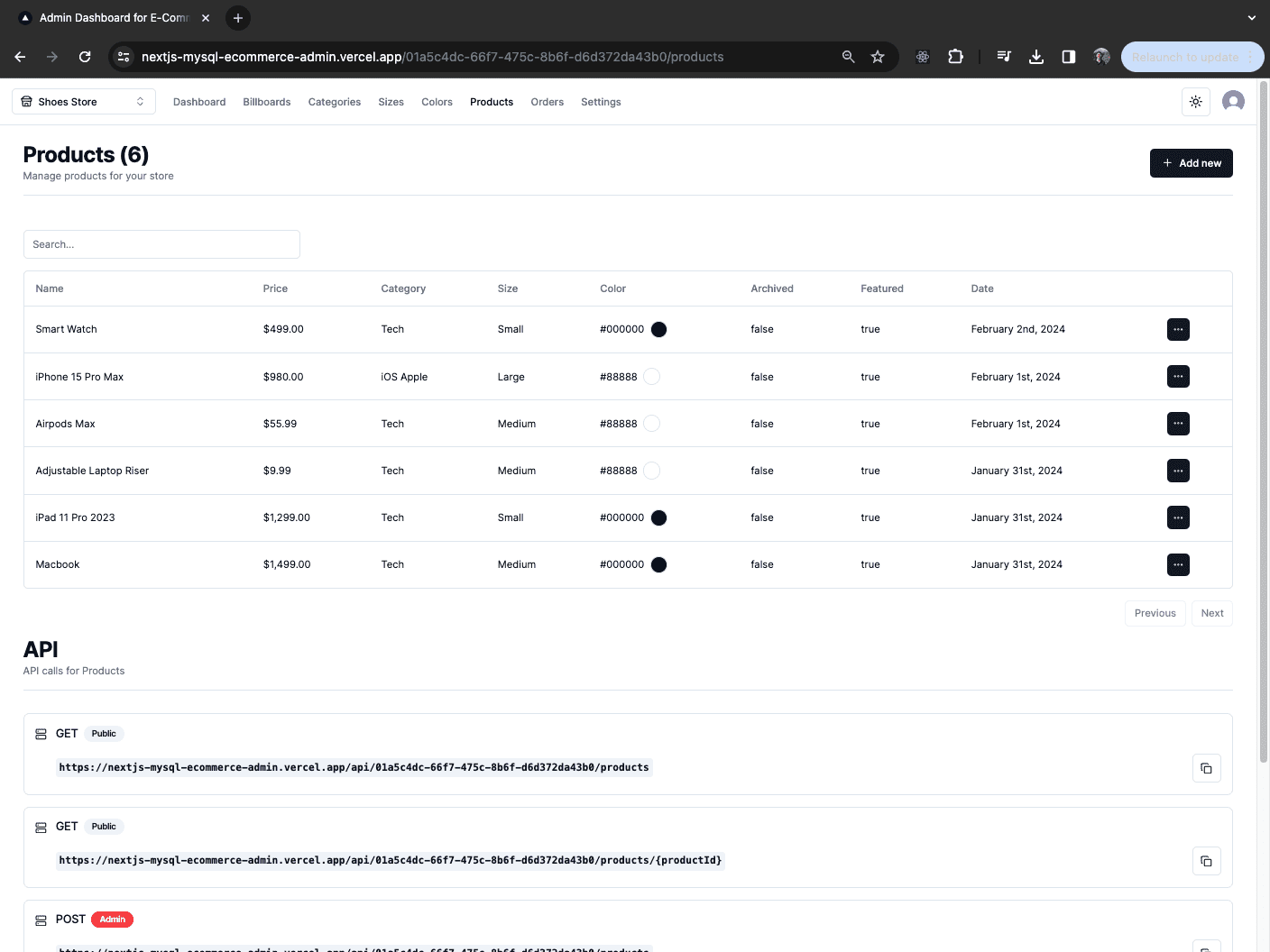Copy the GET products/{productId} API URL
The image size is (1270, 952).
pos(1207,861)
